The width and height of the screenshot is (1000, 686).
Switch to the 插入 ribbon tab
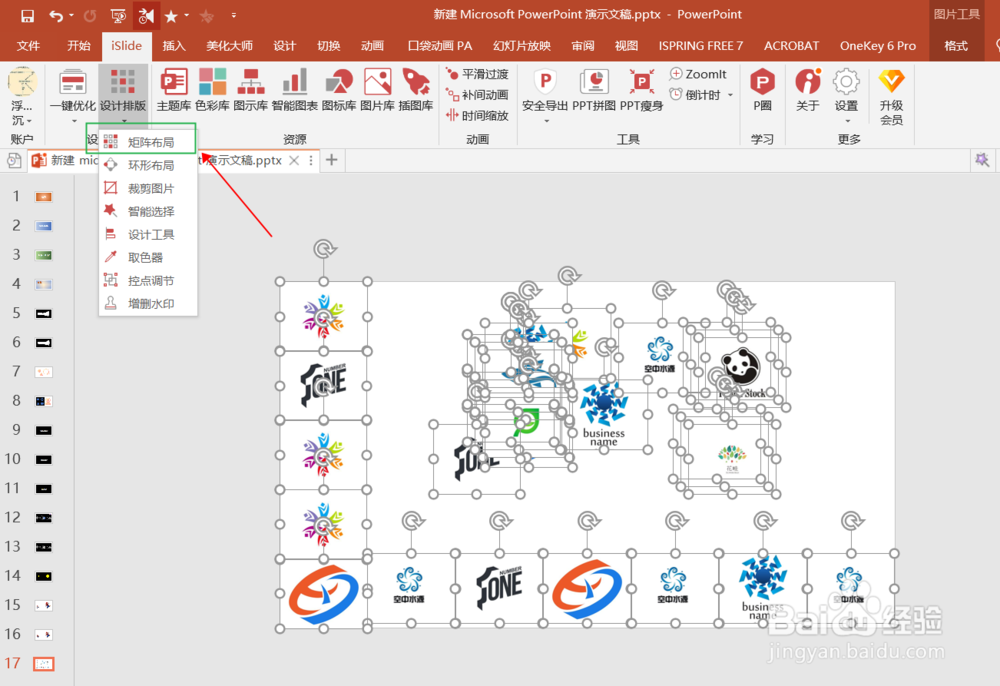tap(173, 46)
